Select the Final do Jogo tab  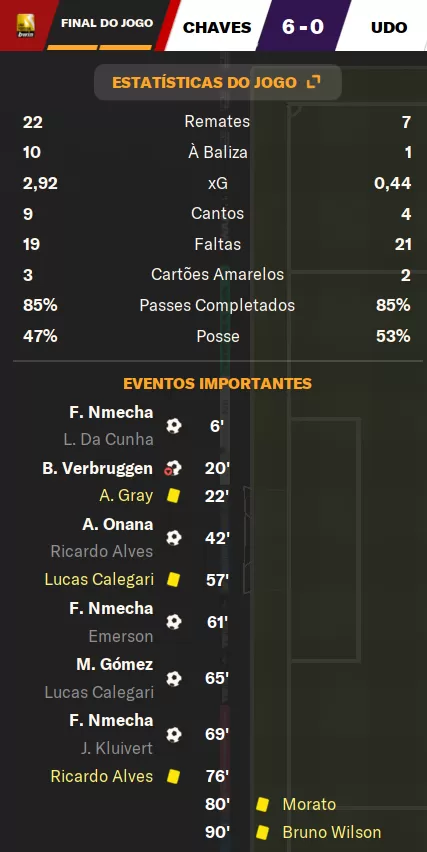click(x=107, y=23)
